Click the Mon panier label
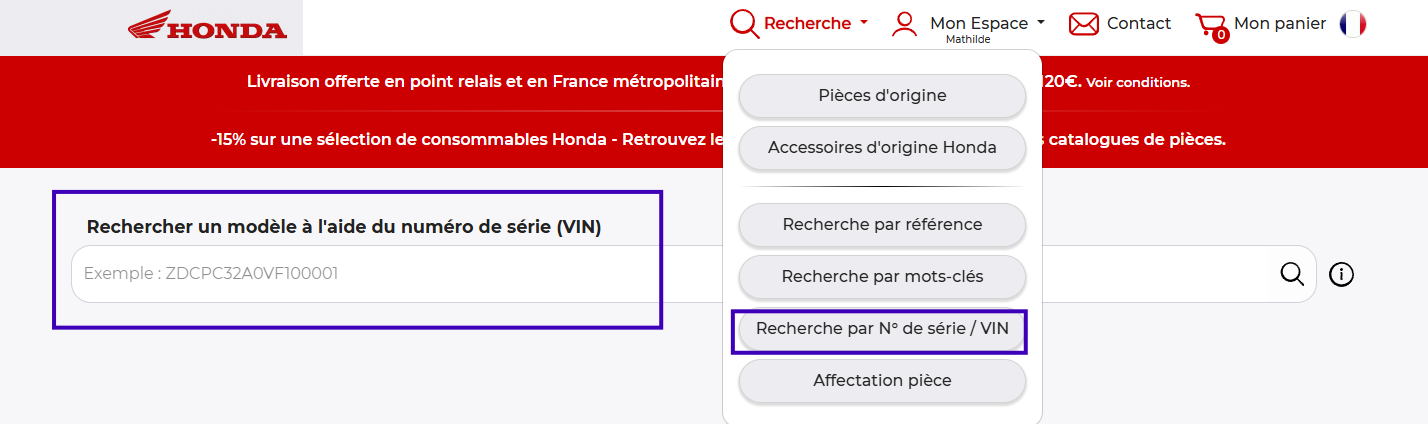1428x424 pixels. [1280, 24]
